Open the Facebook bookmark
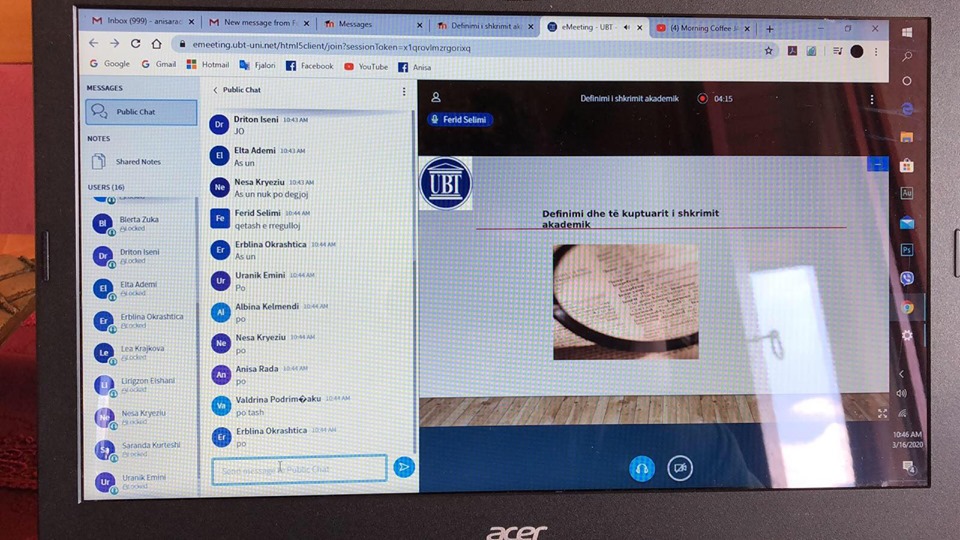This screenshot has width=960, height=540. 309,66
